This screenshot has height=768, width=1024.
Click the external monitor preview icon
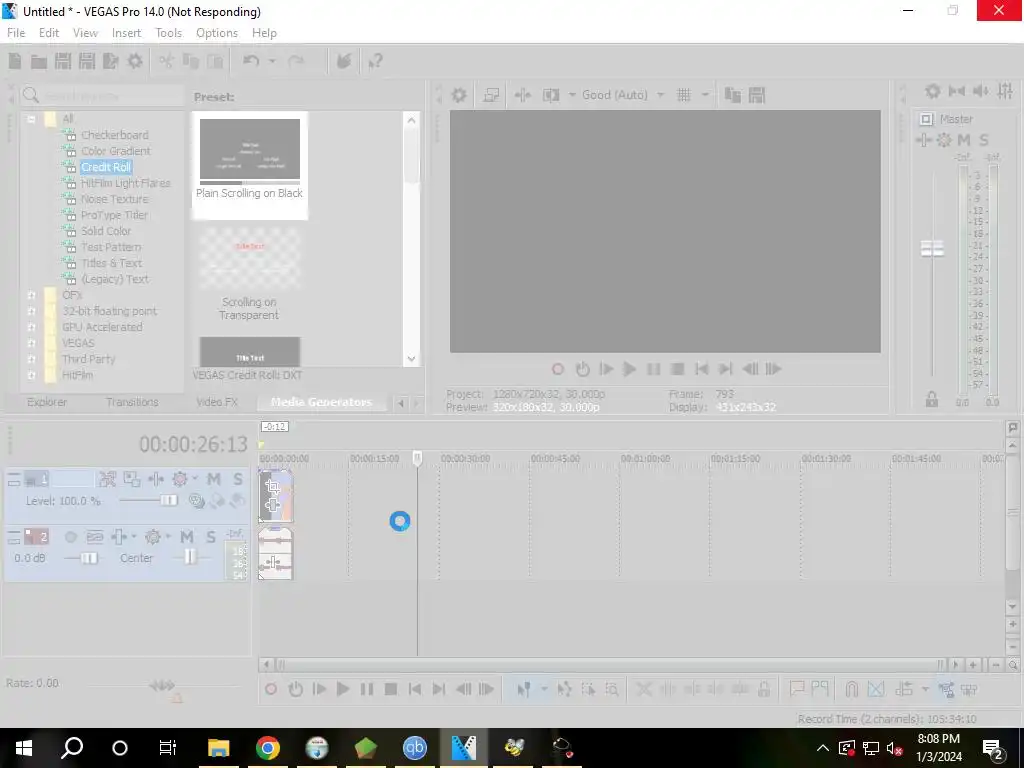[x=490, y=95]
